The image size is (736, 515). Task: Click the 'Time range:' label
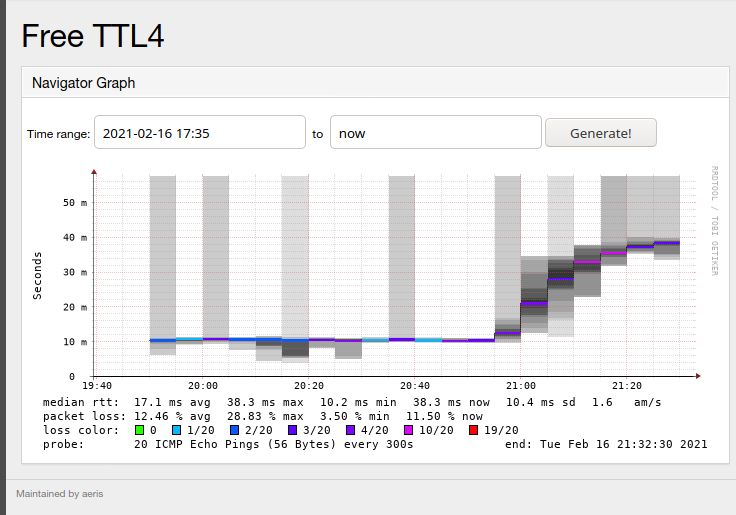click(x=58, y=134)
